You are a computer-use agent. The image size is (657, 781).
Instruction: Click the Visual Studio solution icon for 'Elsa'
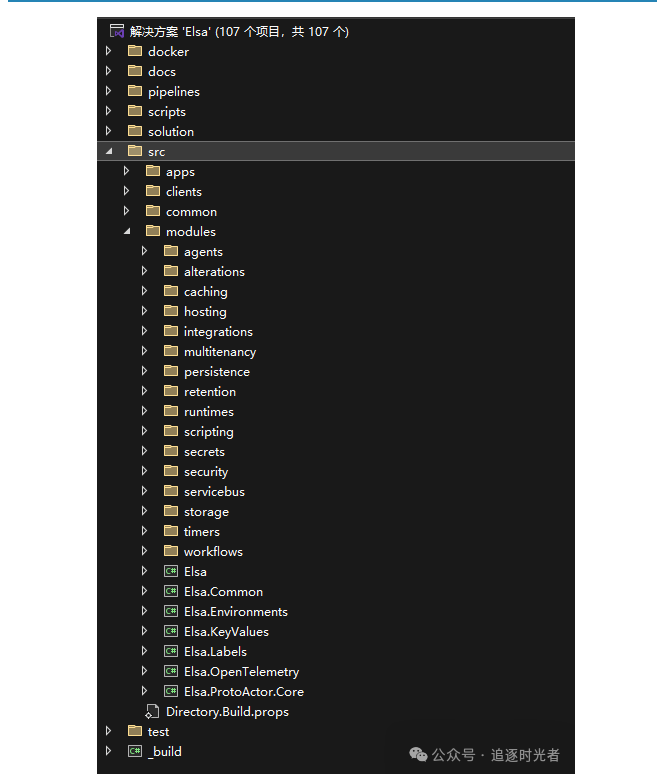[117, 31]
